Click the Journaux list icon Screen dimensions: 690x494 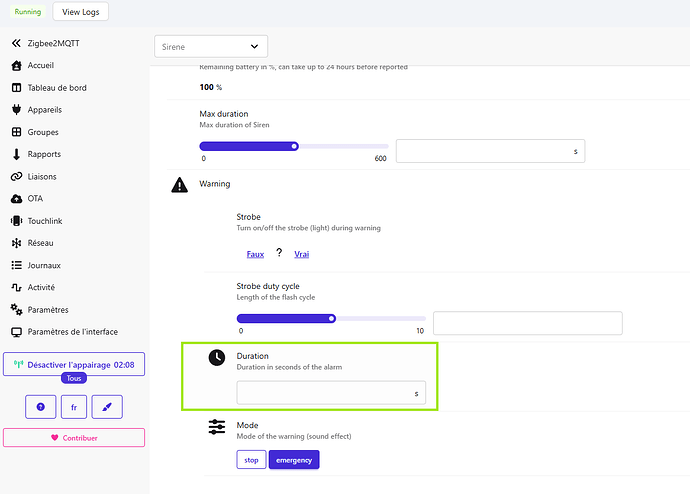tap(16, 265)
